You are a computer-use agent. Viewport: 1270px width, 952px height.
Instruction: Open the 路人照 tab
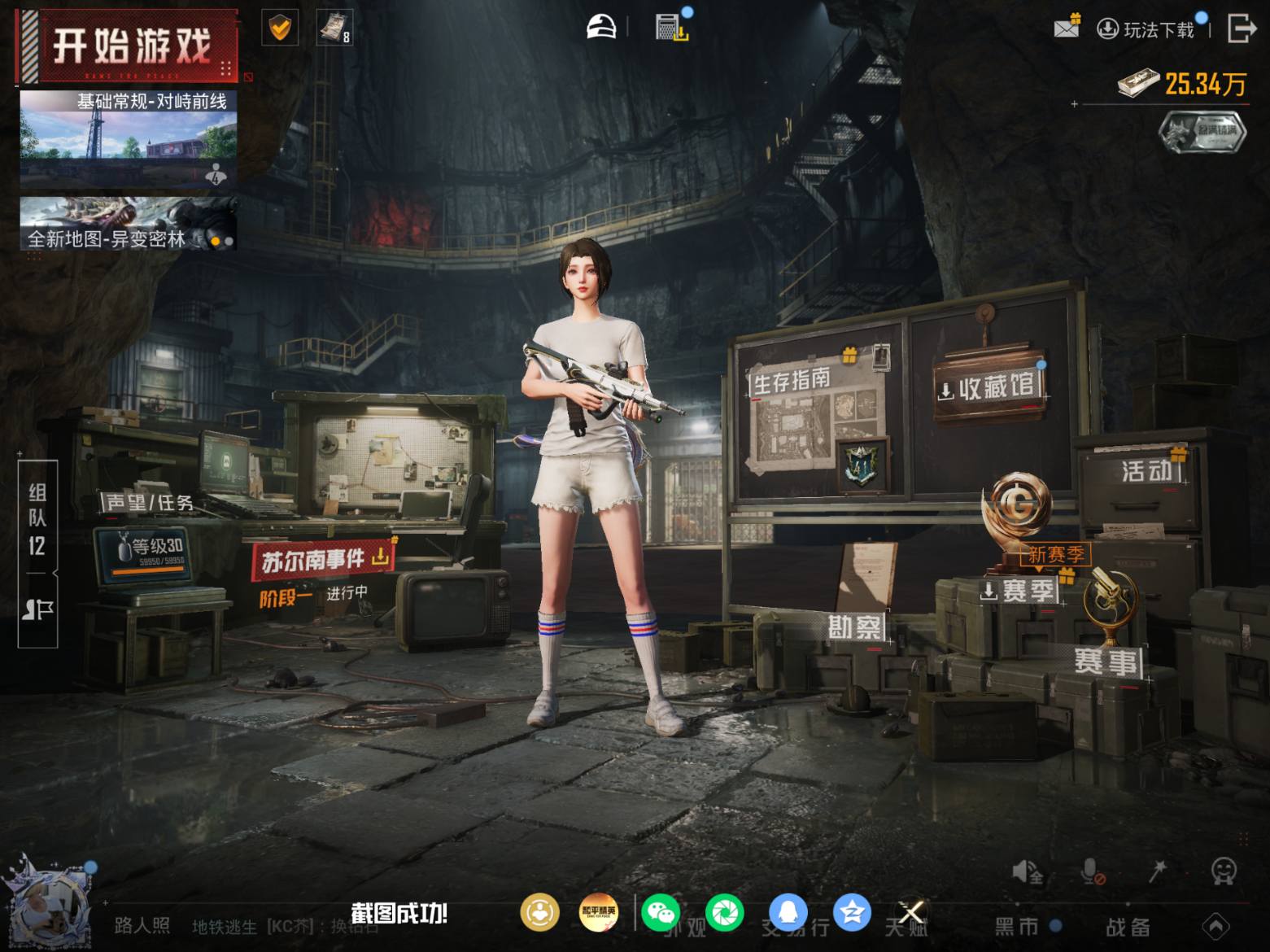(142, 926)
